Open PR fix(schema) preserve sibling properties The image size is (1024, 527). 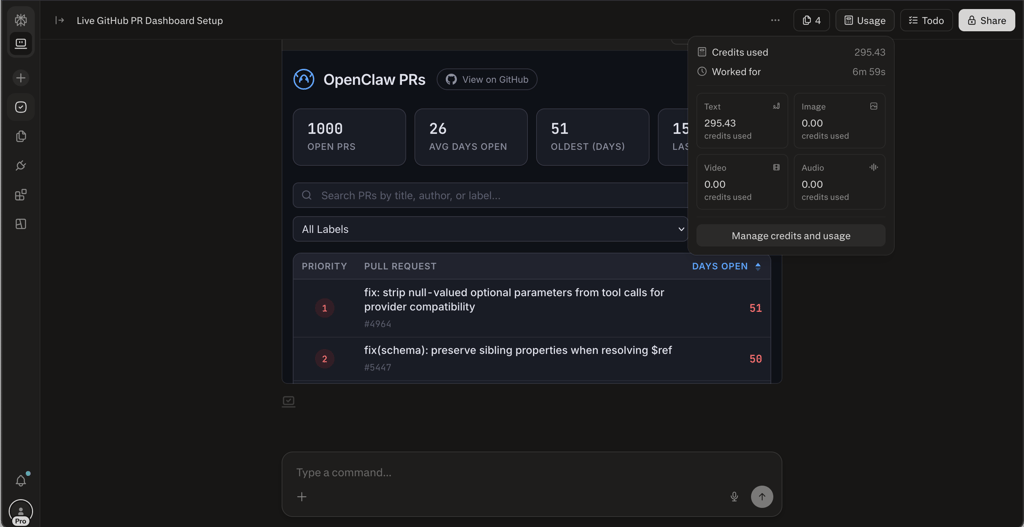[518, 351]
